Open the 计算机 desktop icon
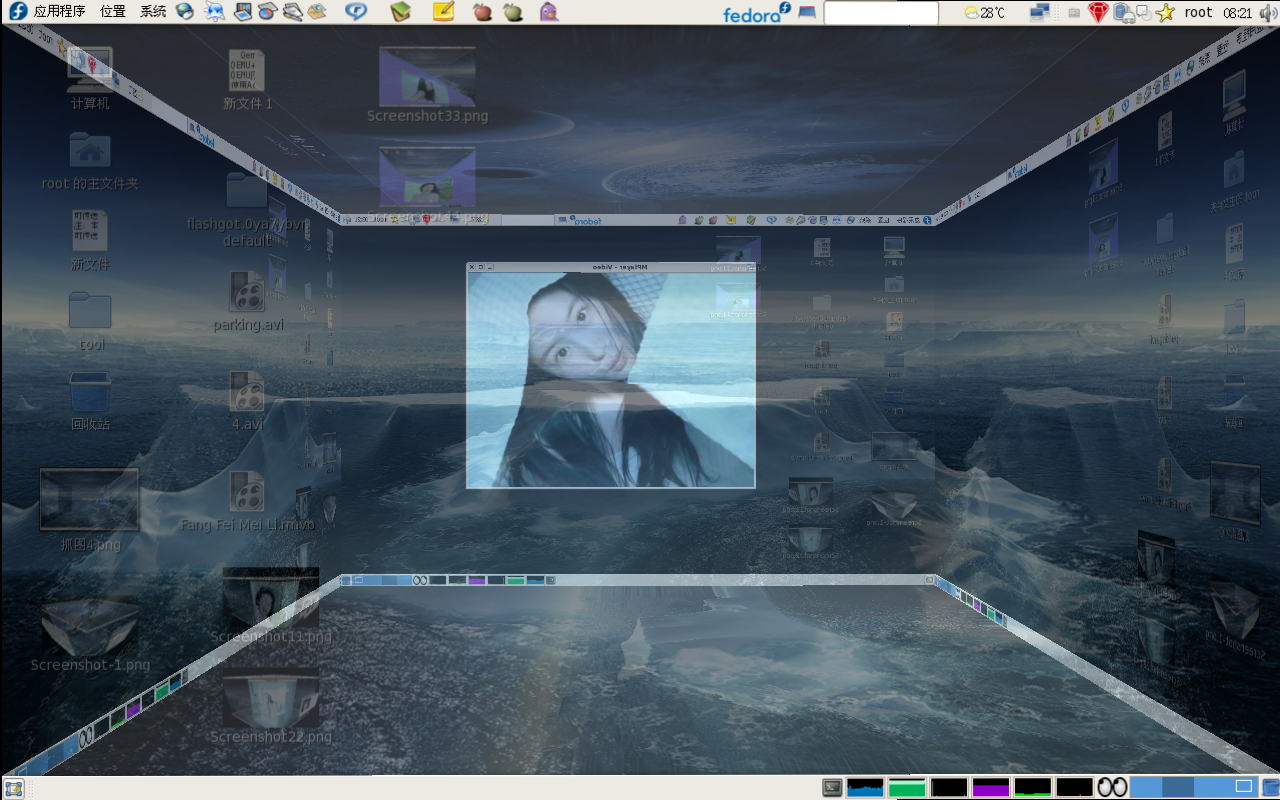Image resolution: width=1280 pixels, height=800 pixels. click(90, 77)
